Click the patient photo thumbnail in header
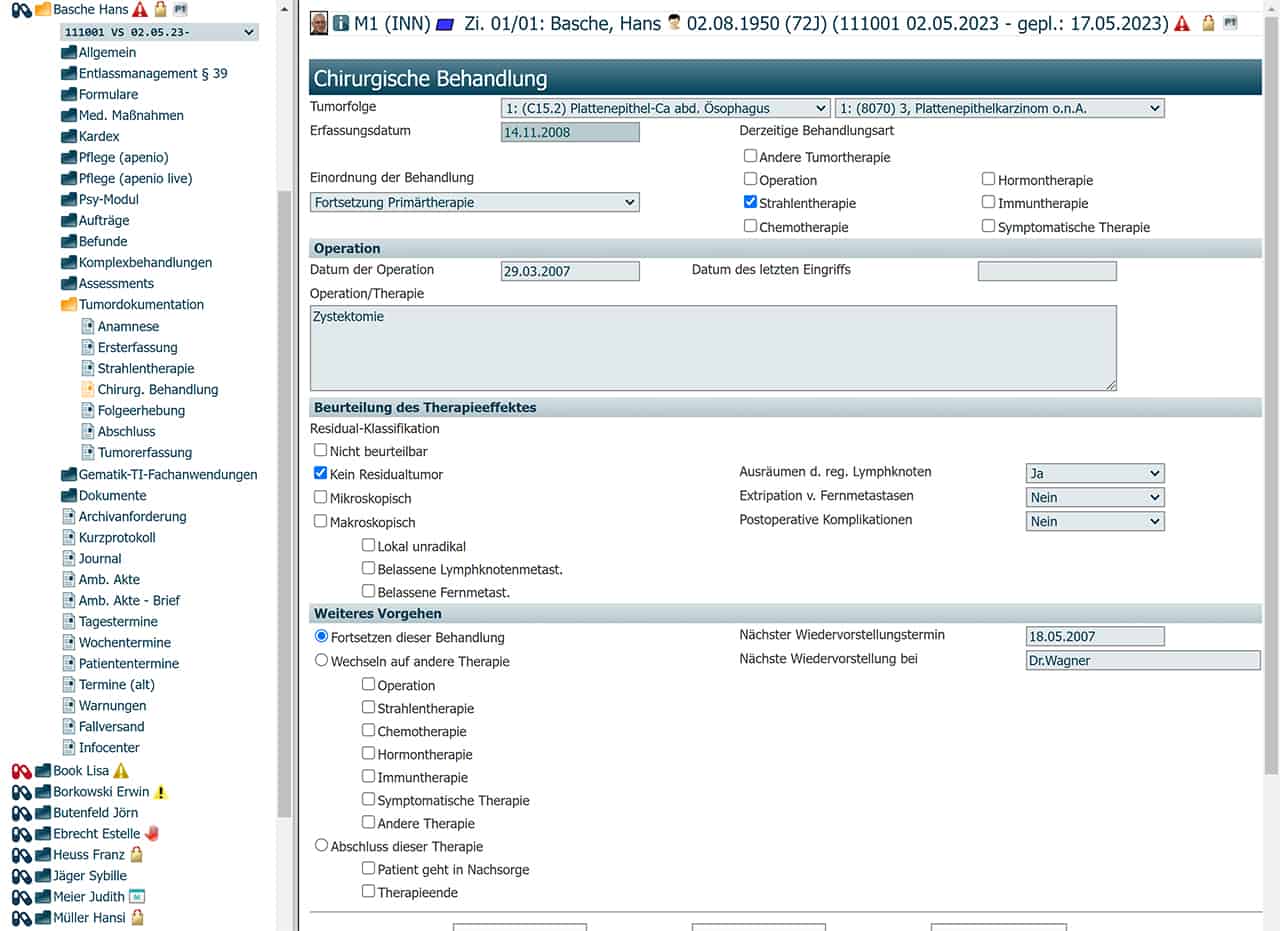 click(319, 23)
